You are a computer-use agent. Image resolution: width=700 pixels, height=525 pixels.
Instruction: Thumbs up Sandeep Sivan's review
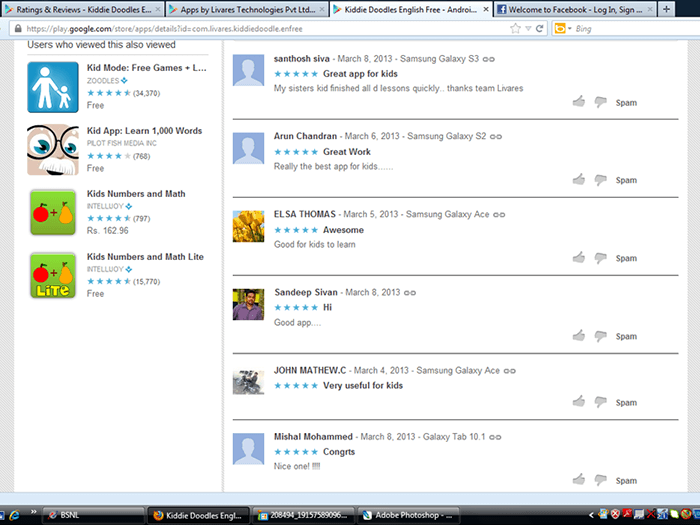point(579,335)
